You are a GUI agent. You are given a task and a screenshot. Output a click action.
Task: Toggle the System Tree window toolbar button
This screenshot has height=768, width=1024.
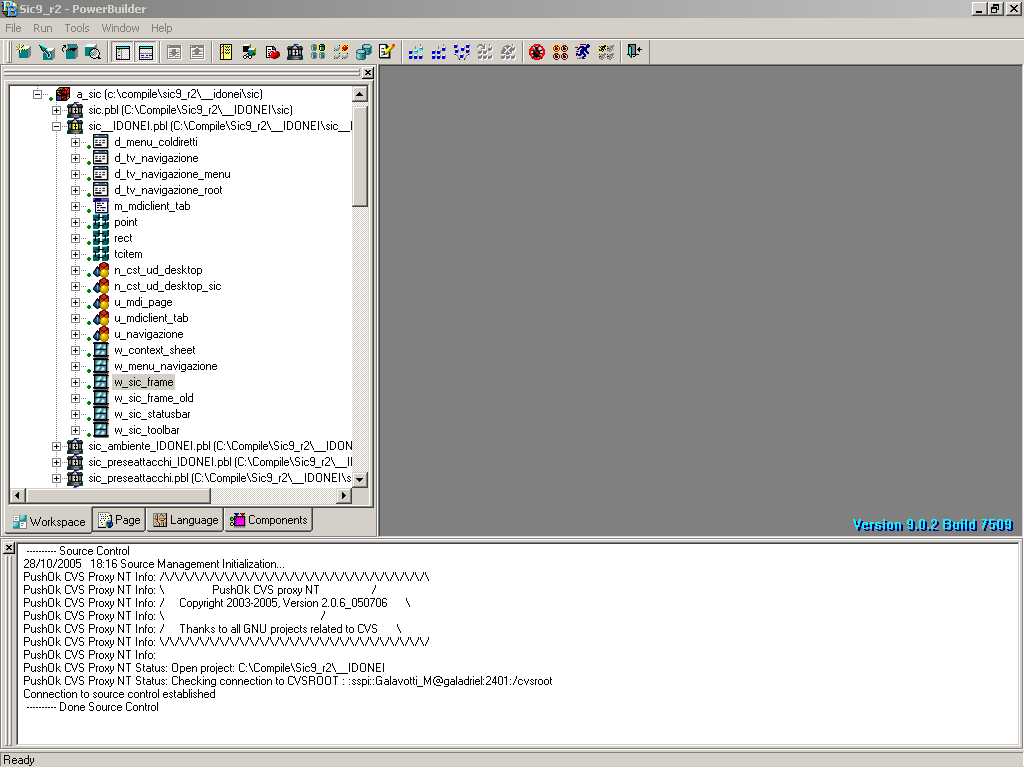pyautogui.click(x=123, y=52)
